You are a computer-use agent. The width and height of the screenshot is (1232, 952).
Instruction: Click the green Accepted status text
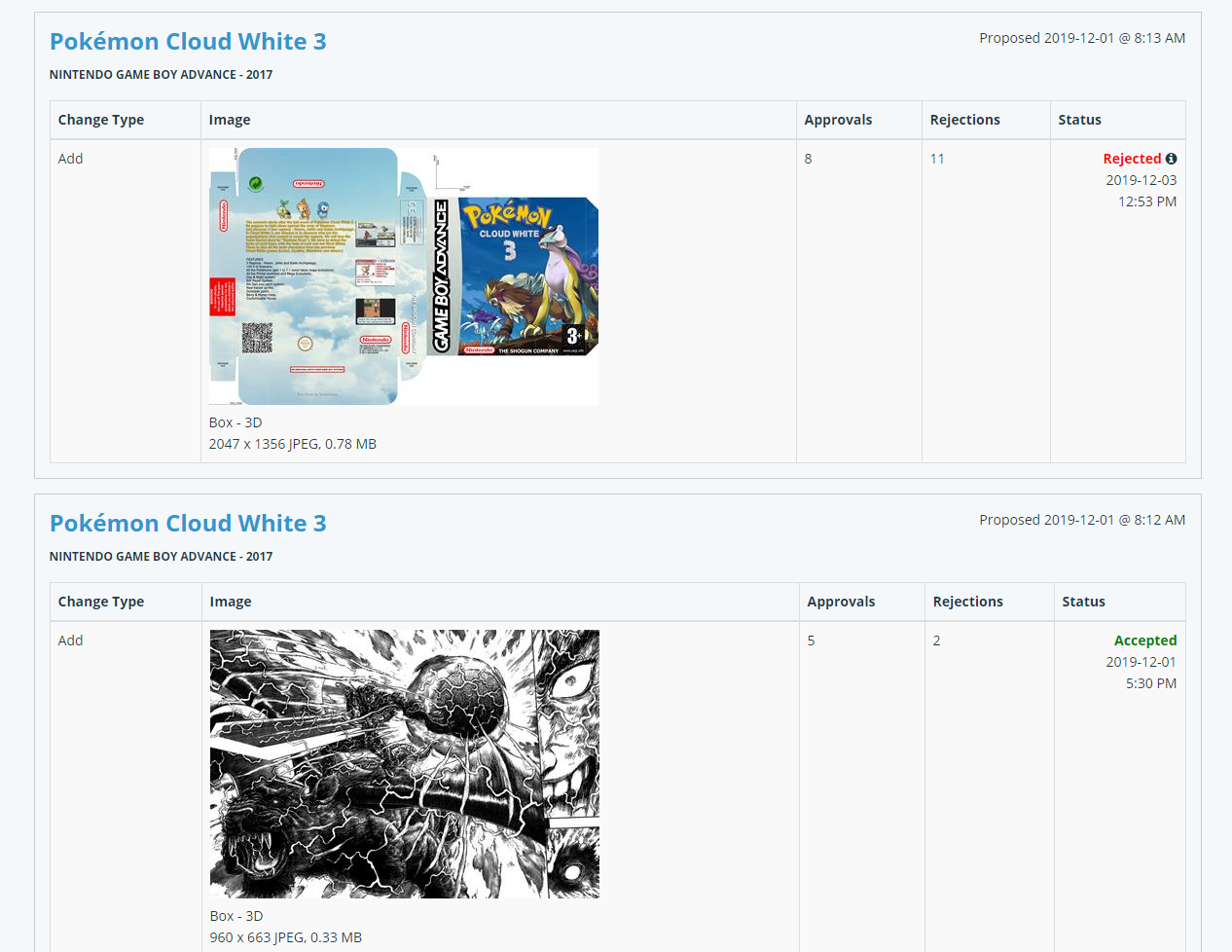point(1145,641)
